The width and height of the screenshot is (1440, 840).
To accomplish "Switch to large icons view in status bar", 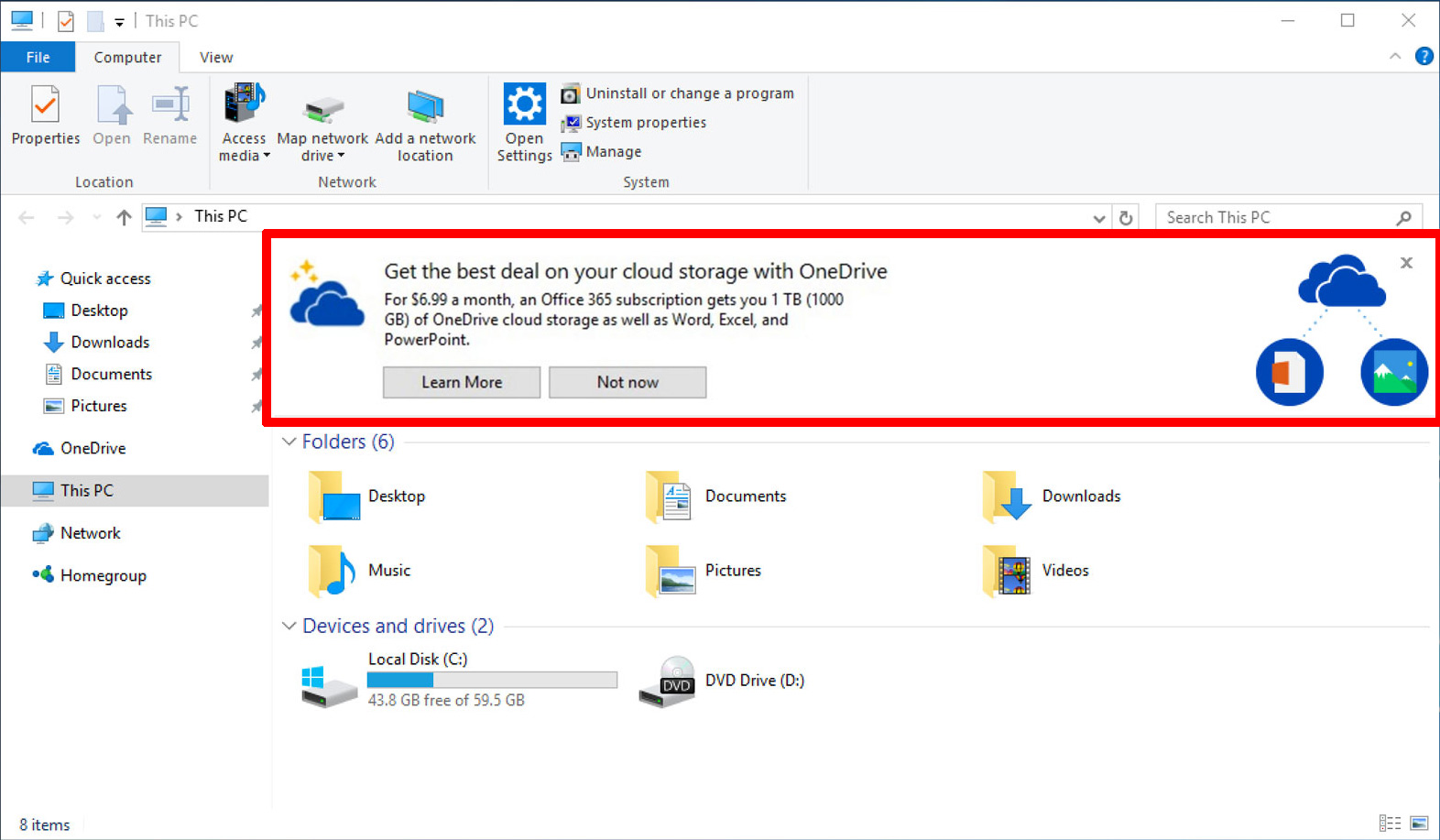I will (x=1419, y=824).
